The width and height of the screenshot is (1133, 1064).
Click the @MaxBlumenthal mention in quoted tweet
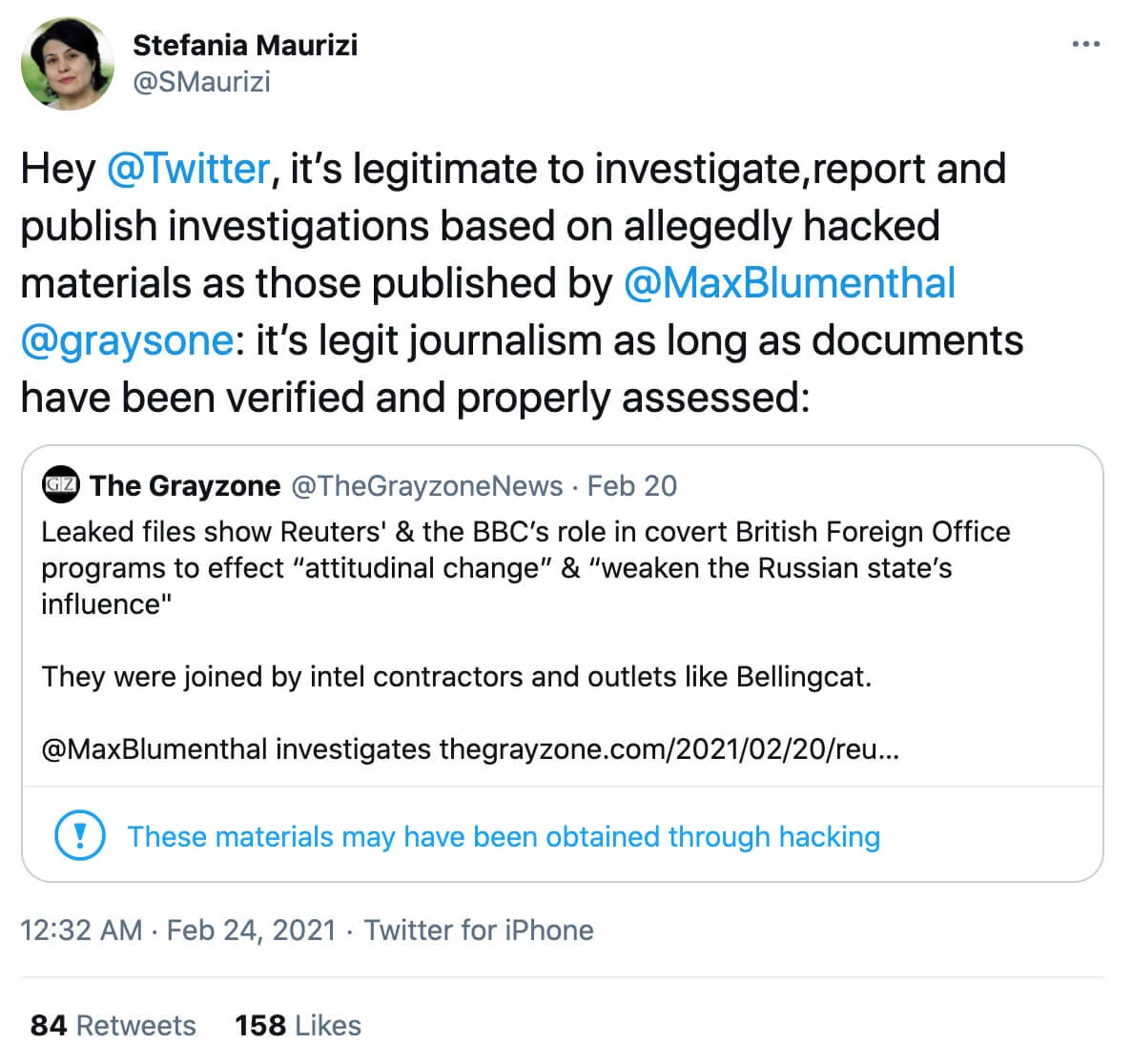[154, 749]
